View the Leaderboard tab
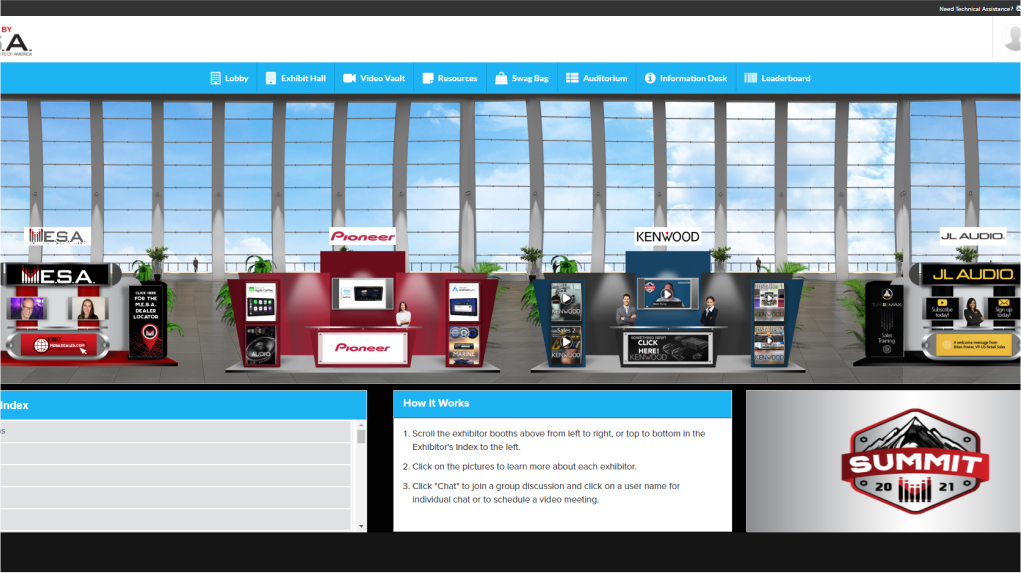Image resolution: width=1021 pixels, height=573 pixels. click(777, 78)
